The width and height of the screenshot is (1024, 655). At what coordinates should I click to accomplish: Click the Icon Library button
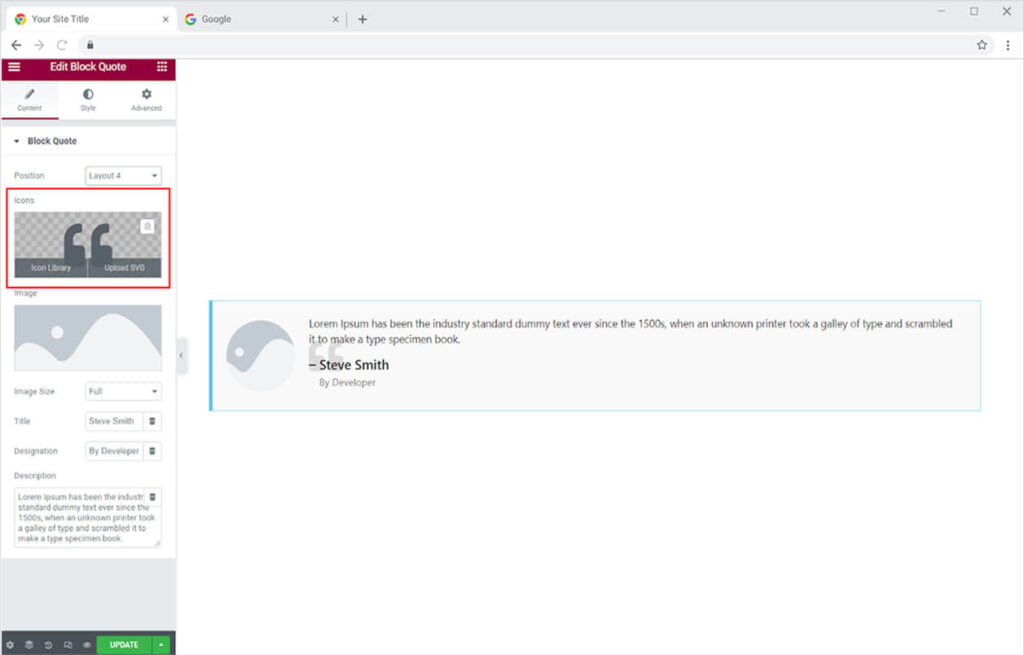pyautogui.click(x=51, y=268)
